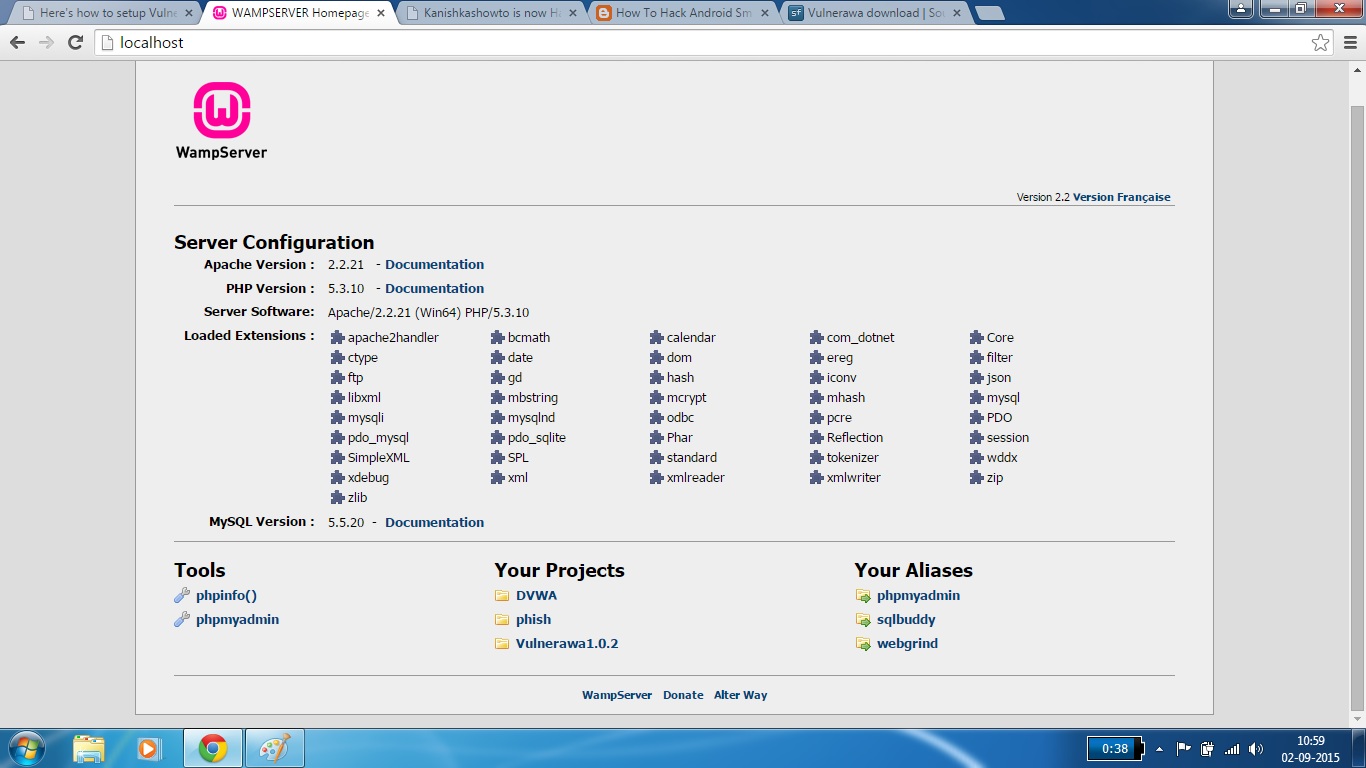Image resolution: width=1366 pixels, height=768 pixels.
Task: Click the alias icon beside sqlbuddy
Action: 863,620
